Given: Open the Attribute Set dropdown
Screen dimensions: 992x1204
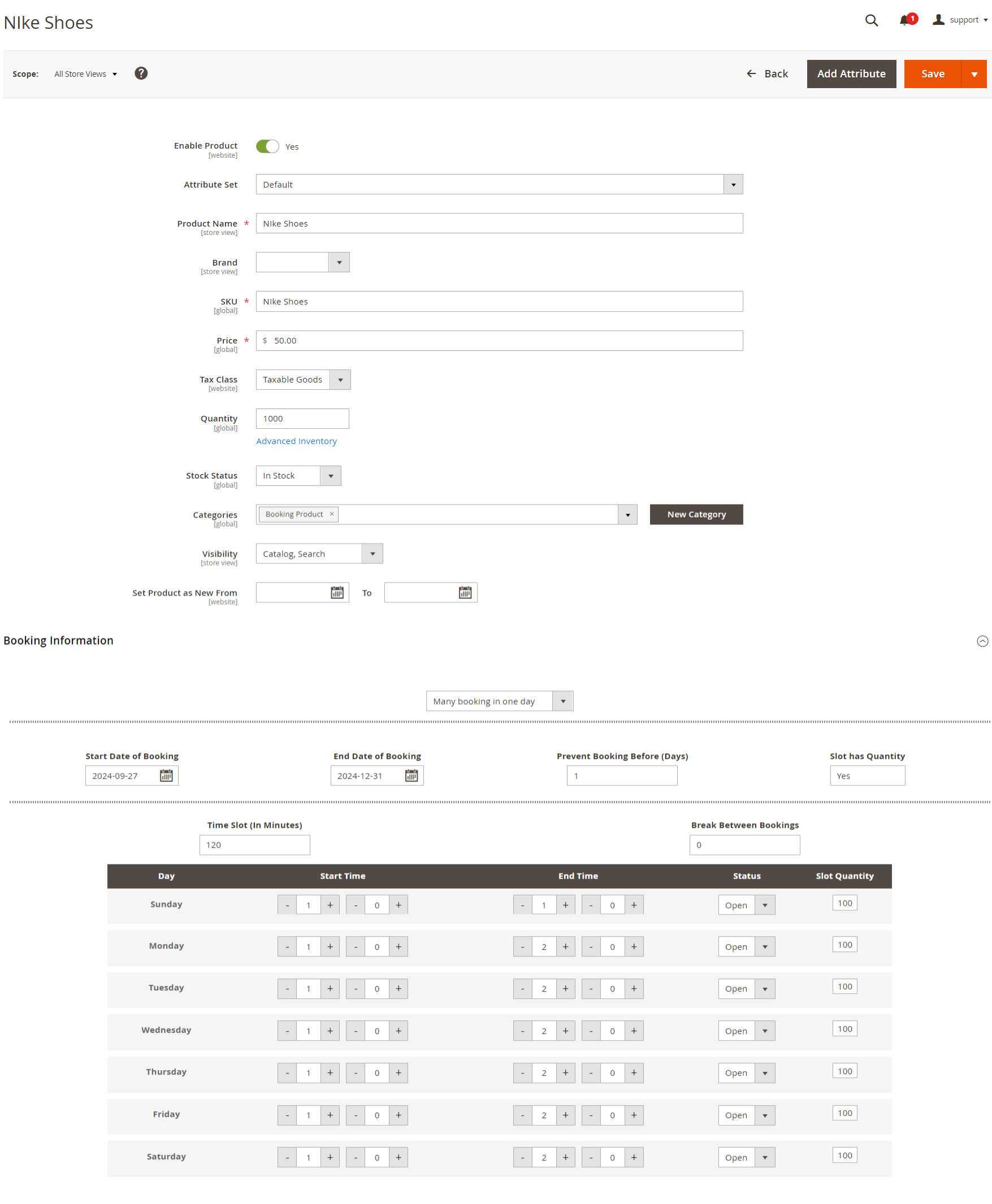Looking at the screenshot, I should (499, 185).
